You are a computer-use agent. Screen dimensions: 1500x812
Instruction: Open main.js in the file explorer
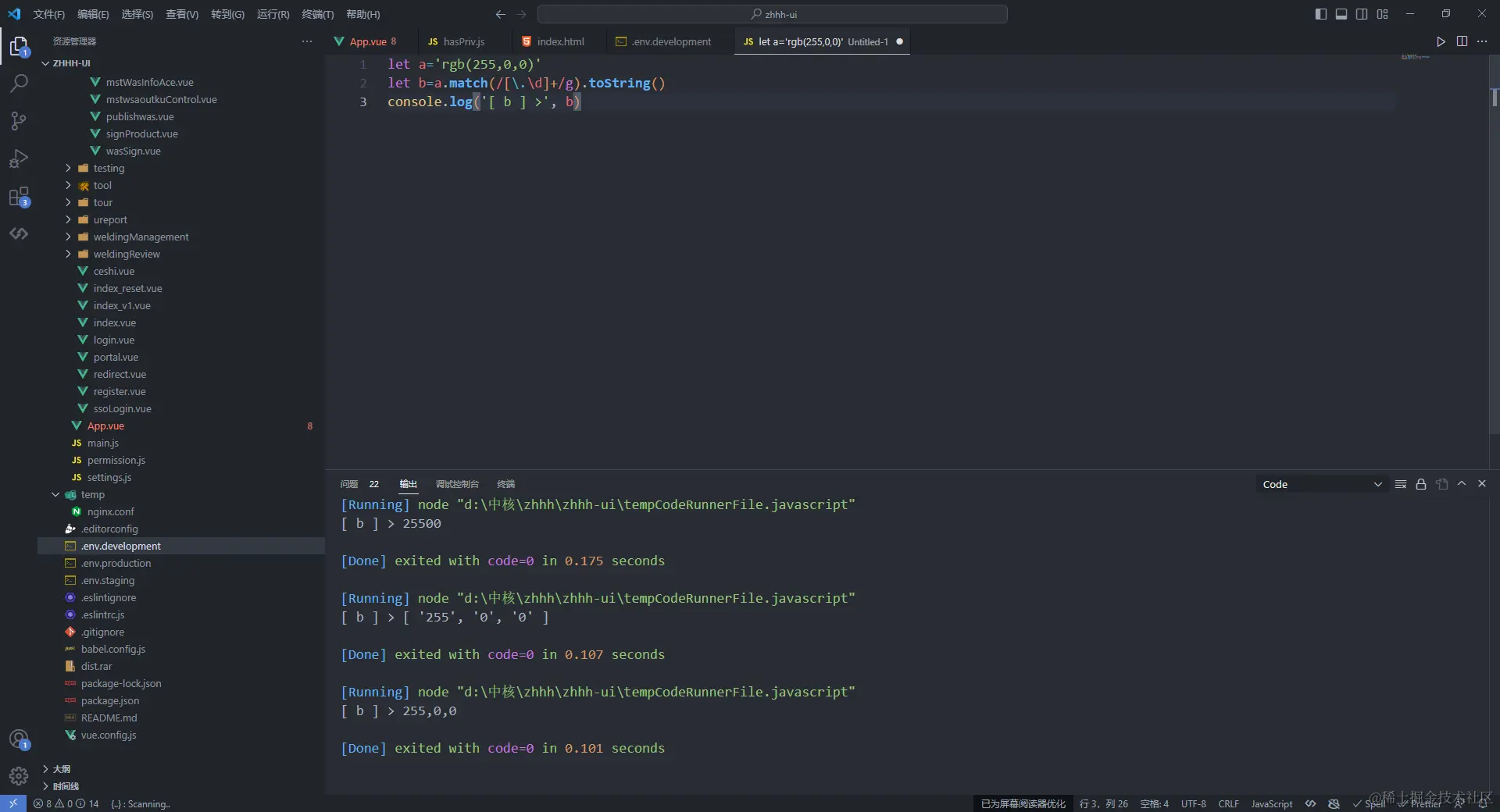[102, 443]
